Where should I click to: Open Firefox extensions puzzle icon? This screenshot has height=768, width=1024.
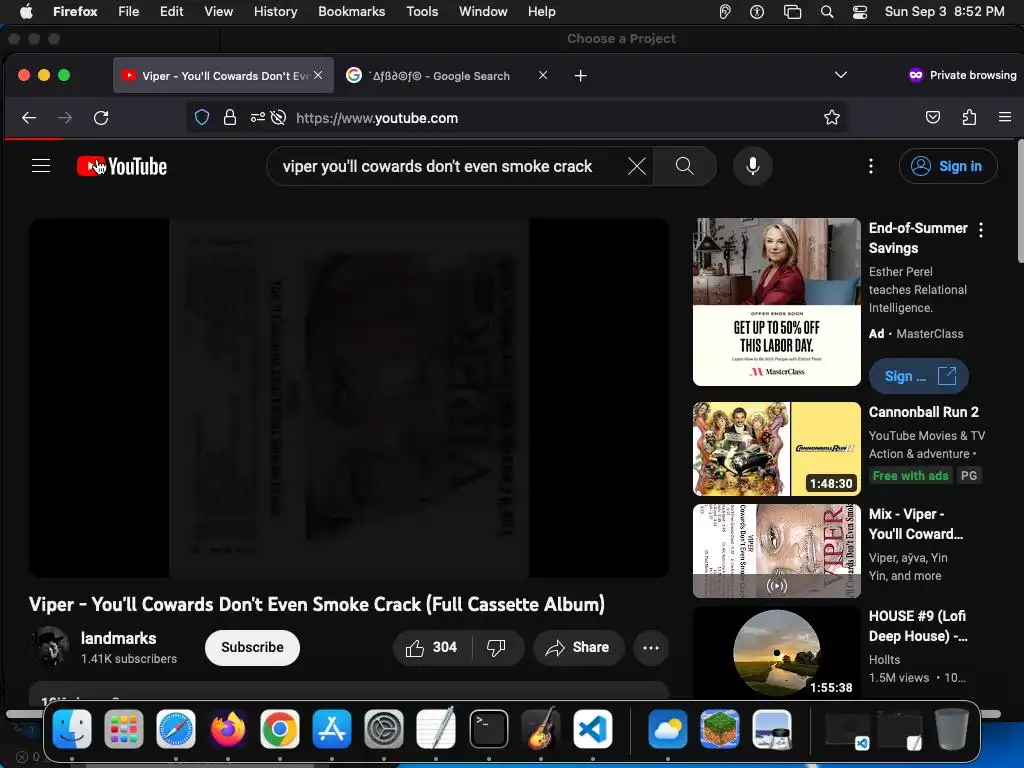pyautogui.click(x=969, y=118)
